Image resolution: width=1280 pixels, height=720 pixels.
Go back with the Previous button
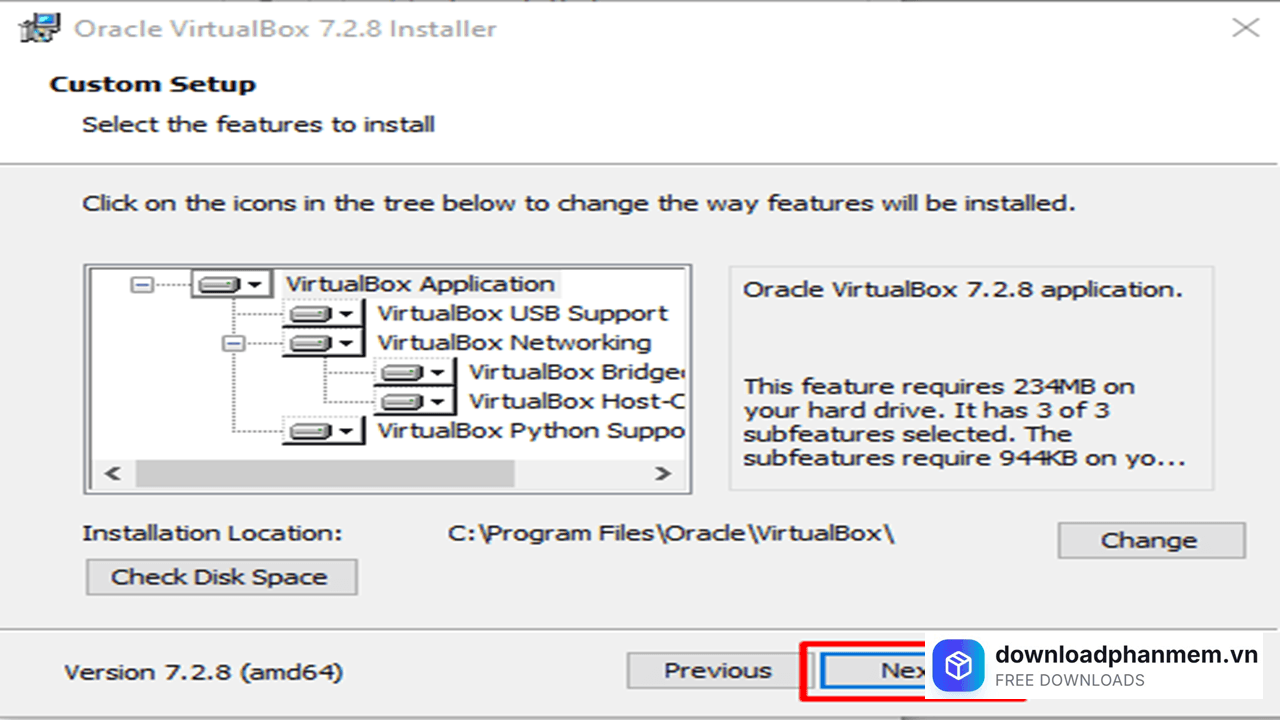point(717,671)
